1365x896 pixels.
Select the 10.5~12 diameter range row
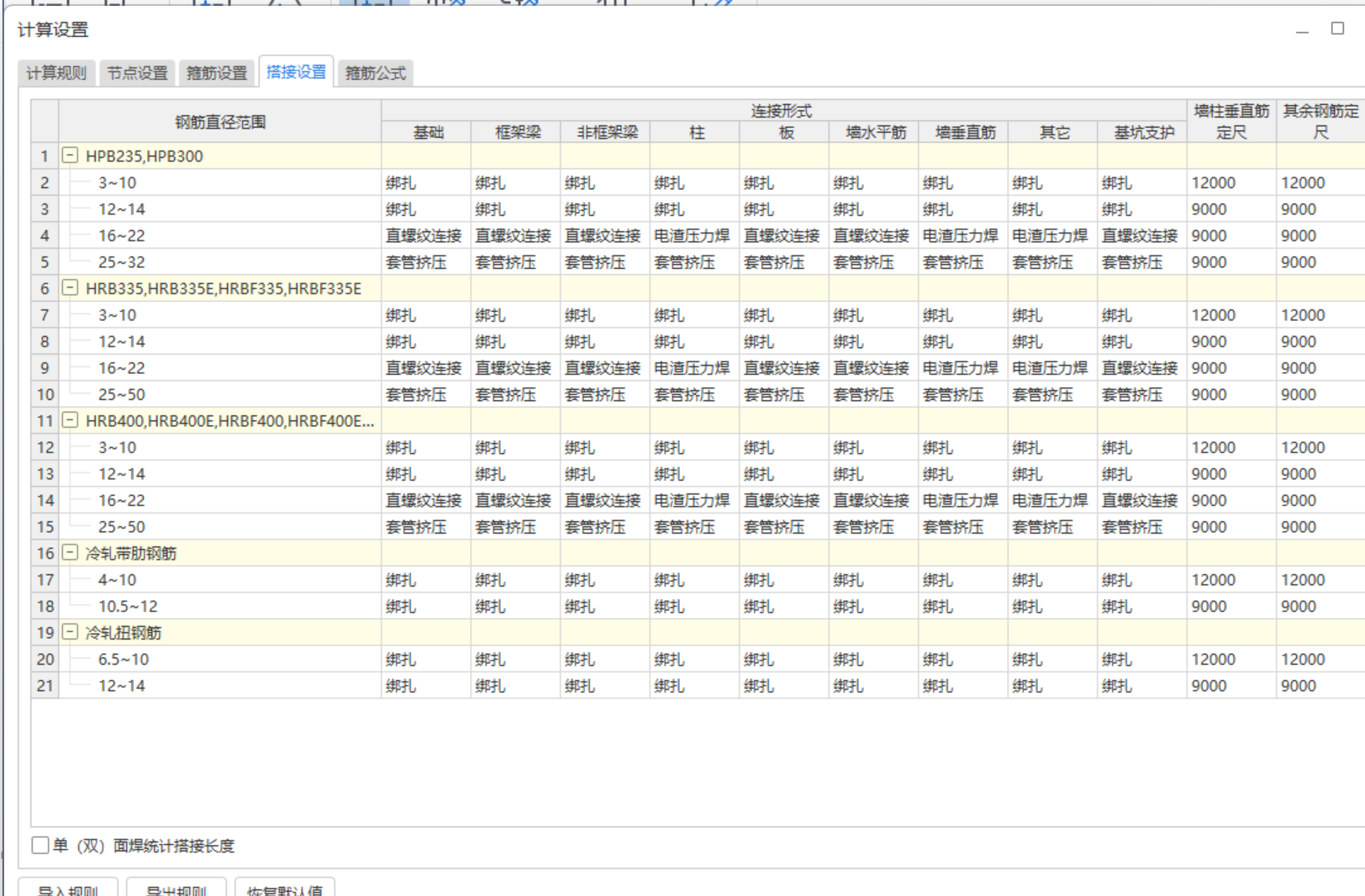[220, 606]
